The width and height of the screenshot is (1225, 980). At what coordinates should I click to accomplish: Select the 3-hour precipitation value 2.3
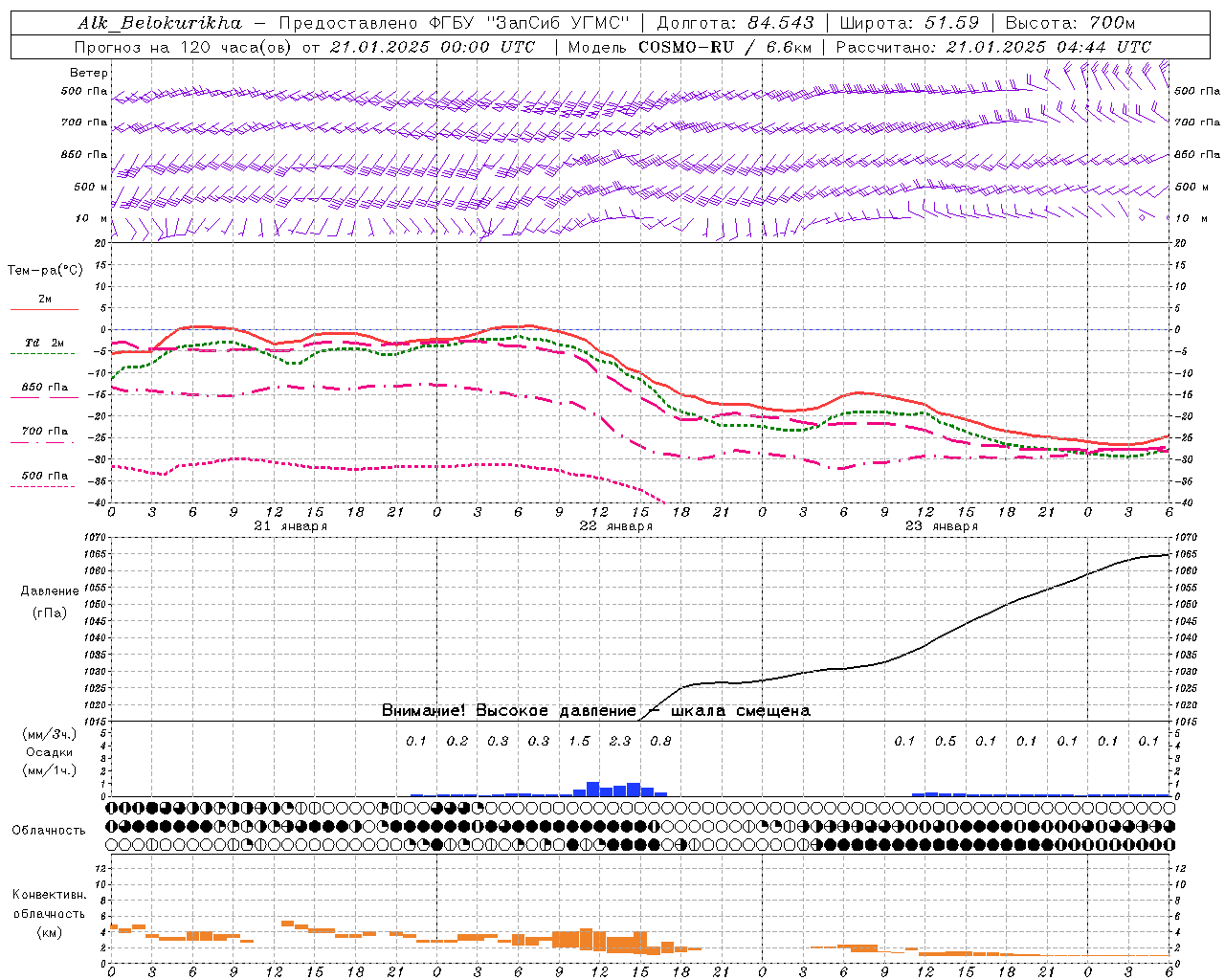point(620,741)
